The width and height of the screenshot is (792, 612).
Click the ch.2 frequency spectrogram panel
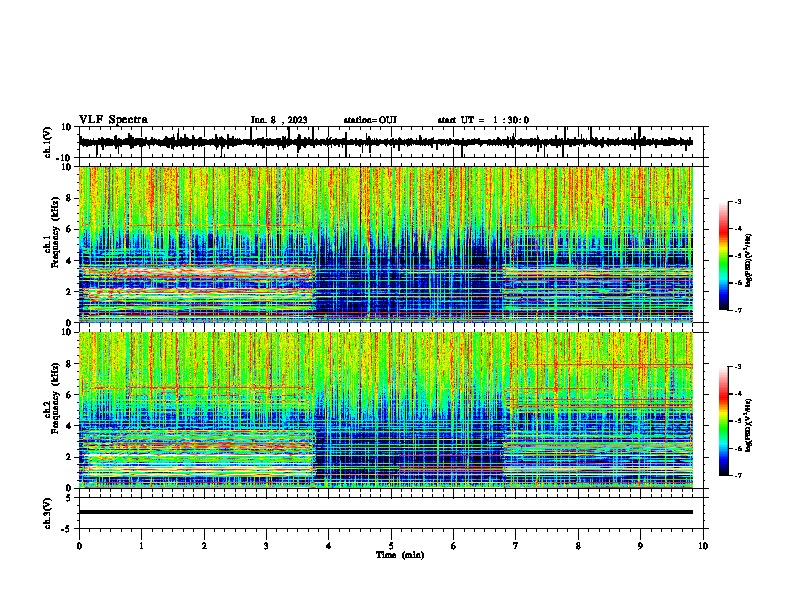386,410
